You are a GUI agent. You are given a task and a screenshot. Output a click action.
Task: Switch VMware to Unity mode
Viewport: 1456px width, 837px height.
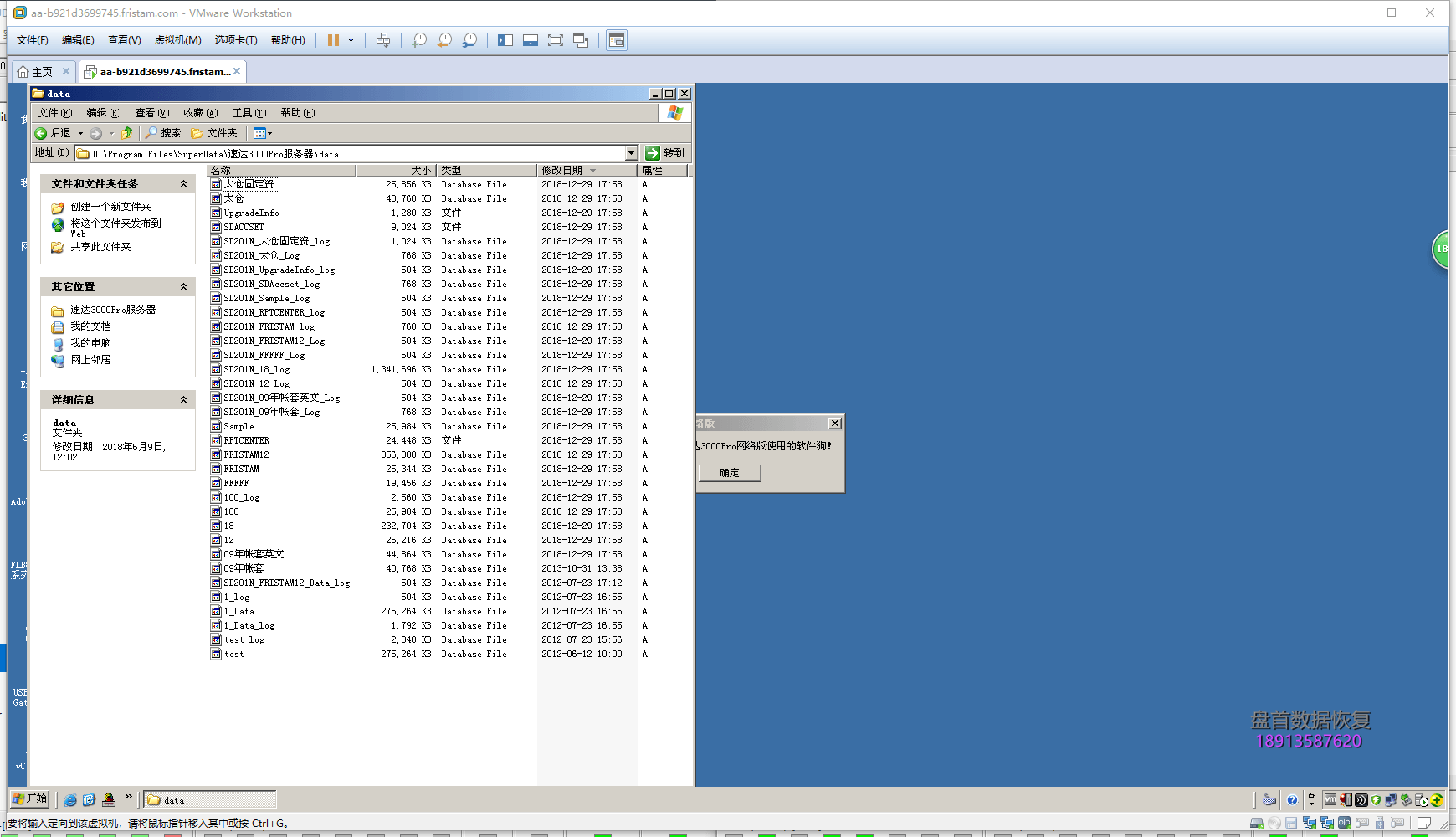(x=581, y=40)
